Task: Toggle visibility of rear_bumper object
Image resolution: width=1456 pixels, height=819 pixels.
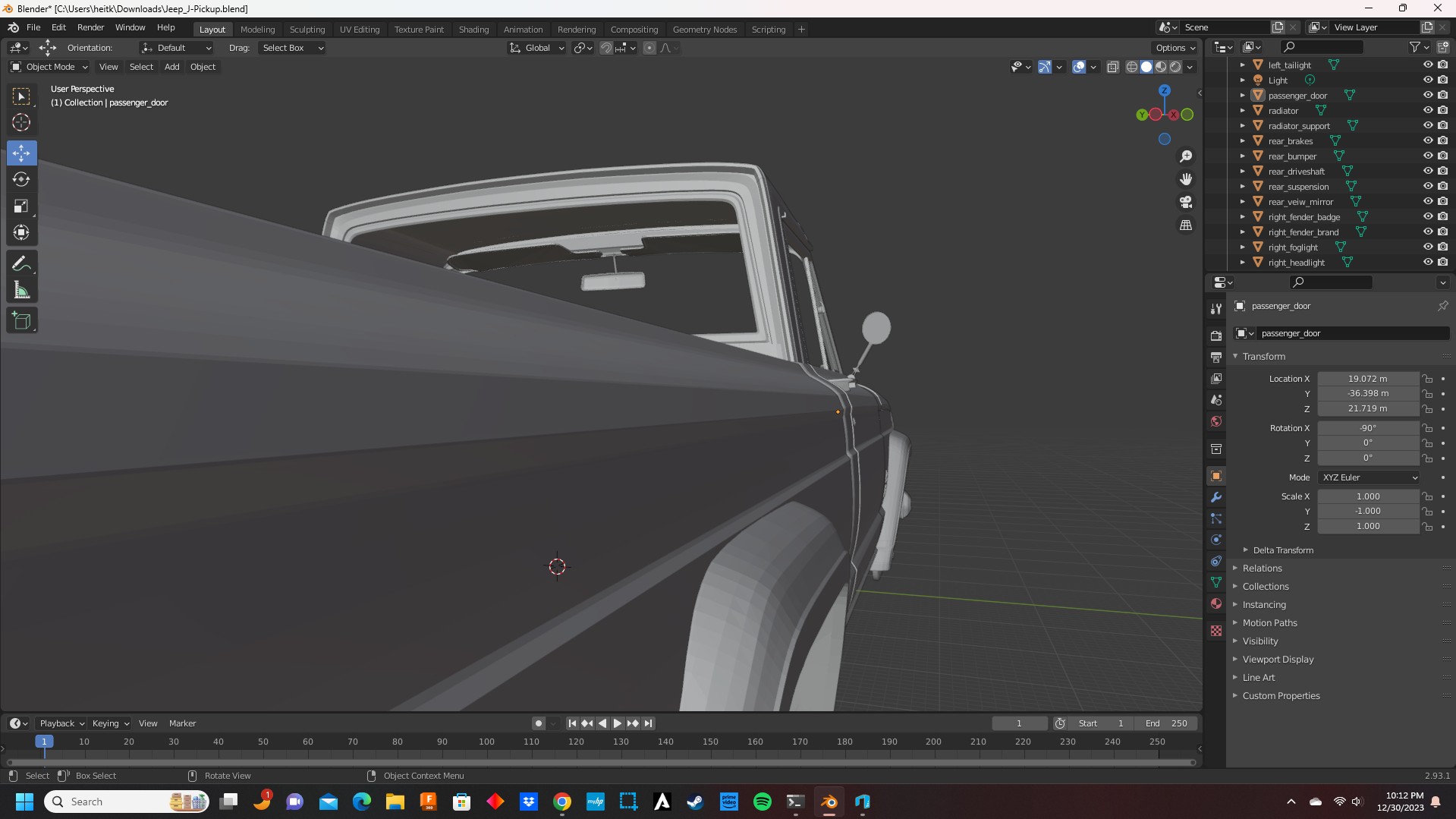Action: pos(1427,156)
